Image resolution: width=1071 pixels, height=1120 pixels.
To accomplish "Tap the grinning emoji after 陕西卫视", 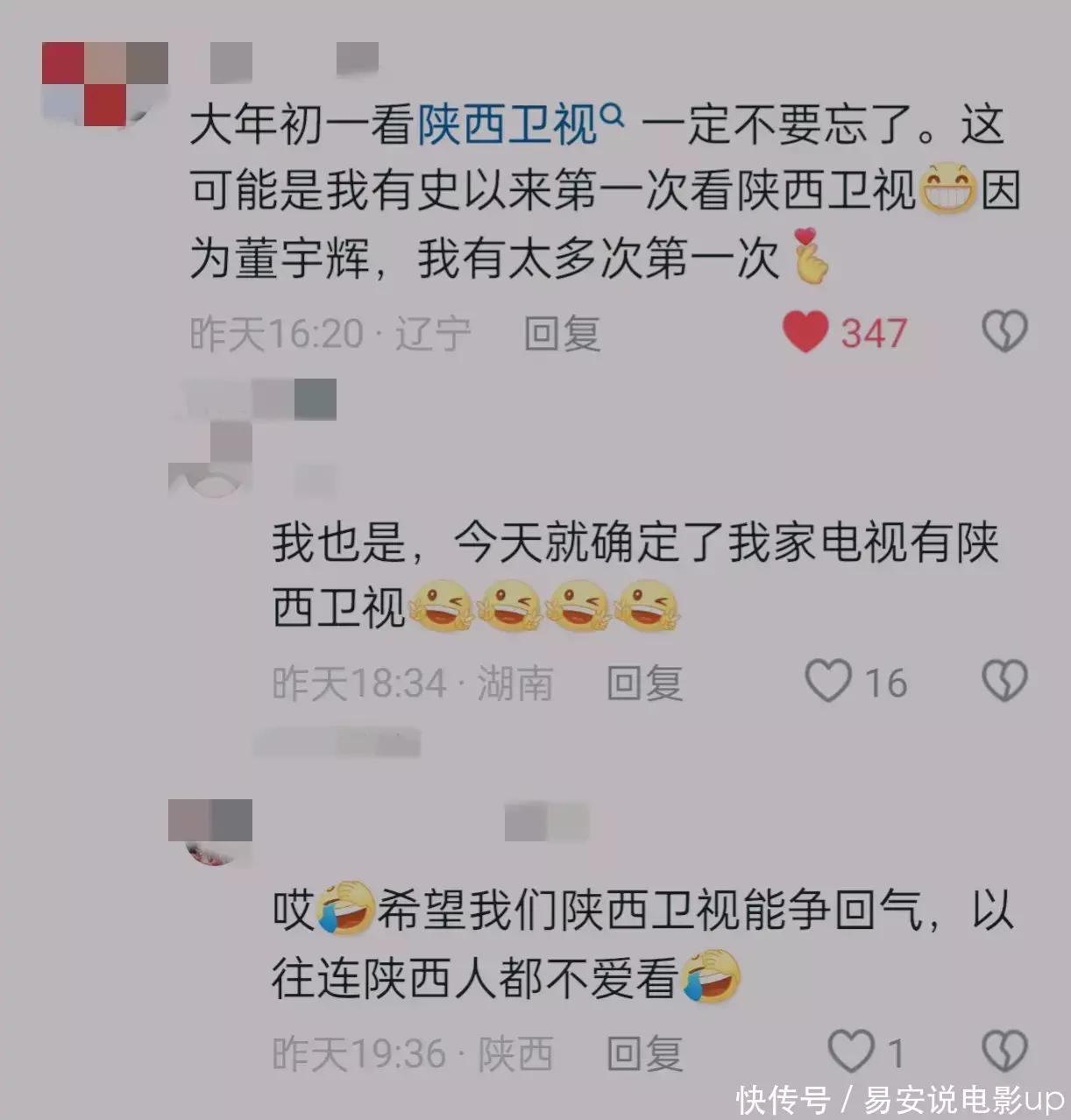I will pyautogui.click(x=947, y=188).
